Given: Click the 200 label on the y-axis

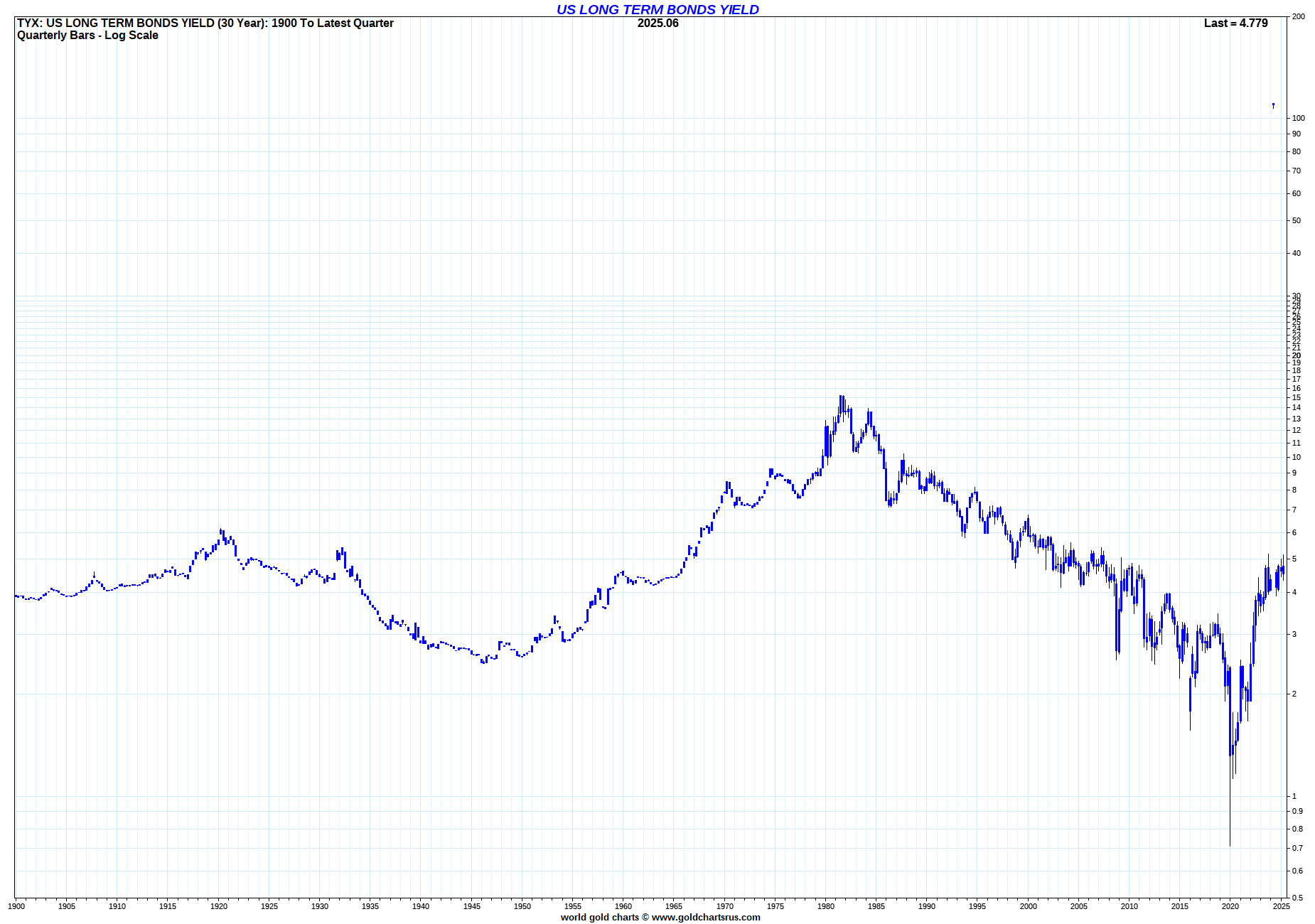Looking at the screenshot, I should pyautogui.click(x=1298, y=16).
